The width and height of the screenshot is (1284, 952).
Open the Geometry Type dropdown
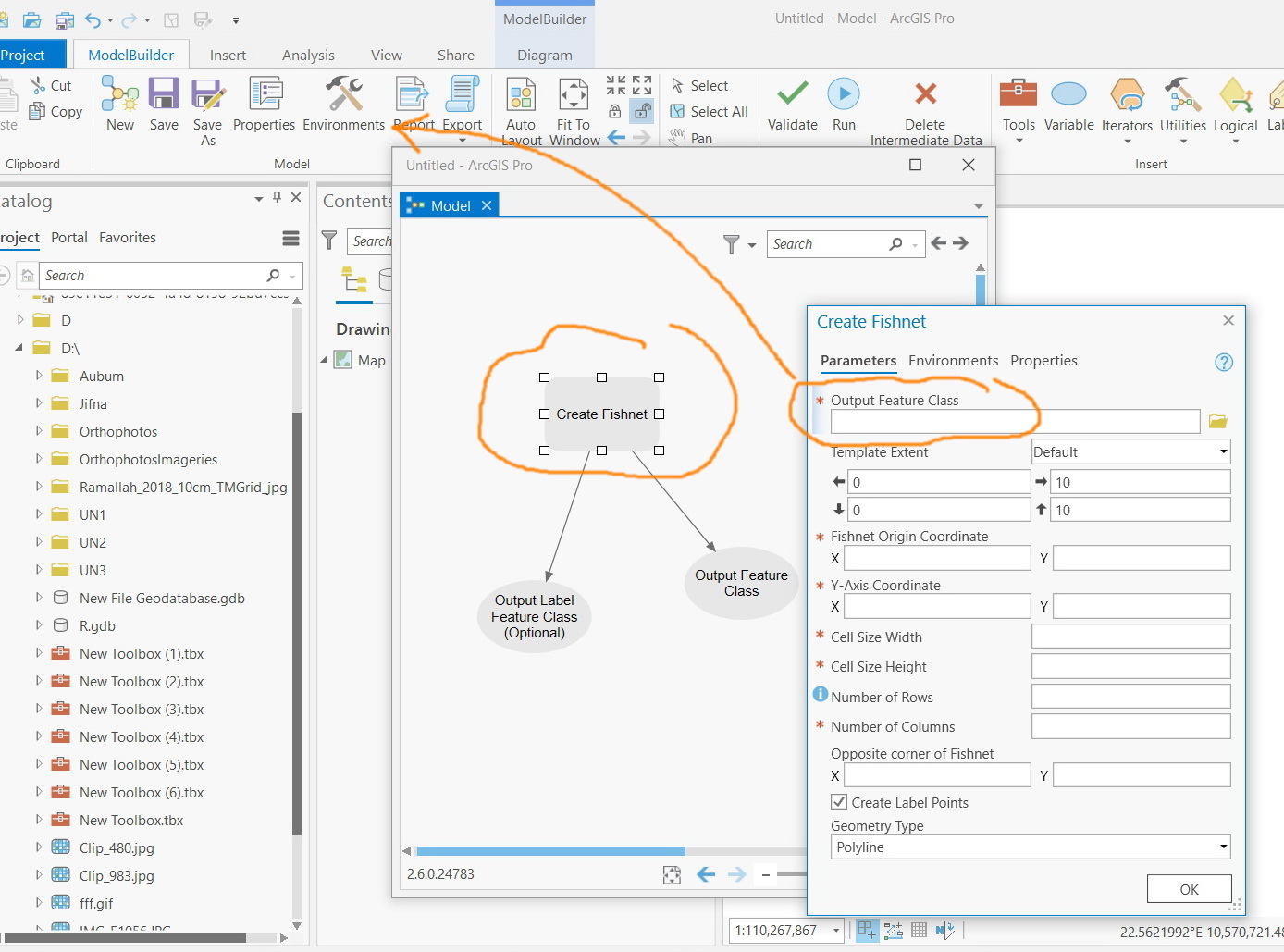tap(1223, 847)
